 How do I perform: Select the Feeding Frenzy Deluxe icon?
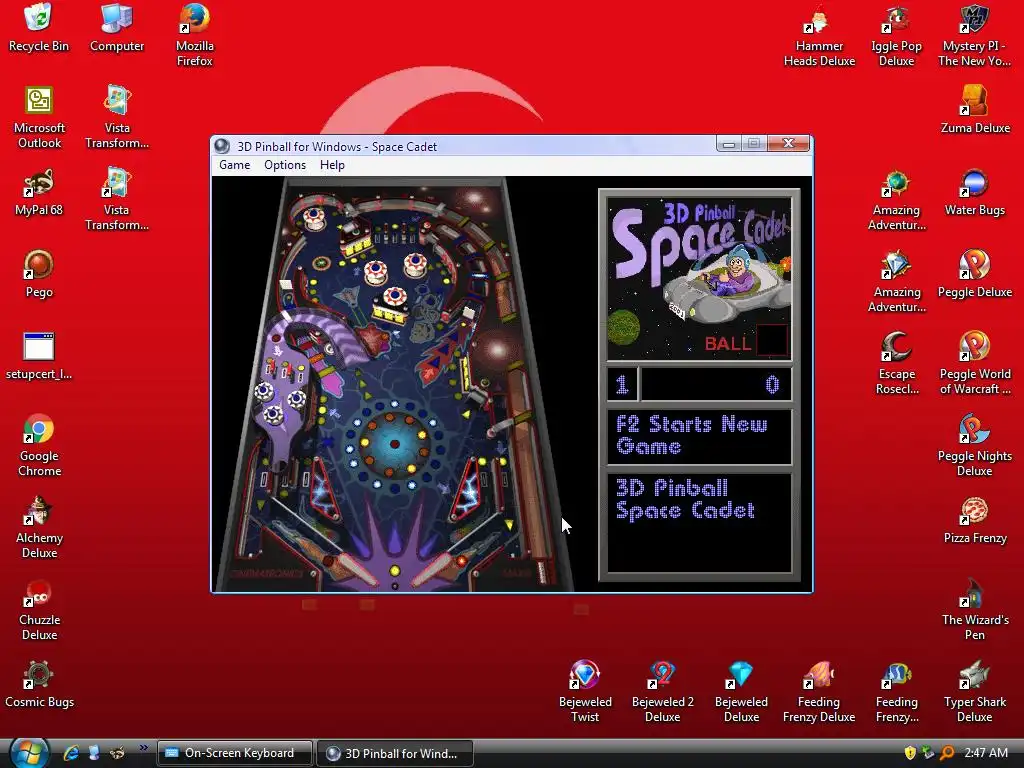pos(818,692)
